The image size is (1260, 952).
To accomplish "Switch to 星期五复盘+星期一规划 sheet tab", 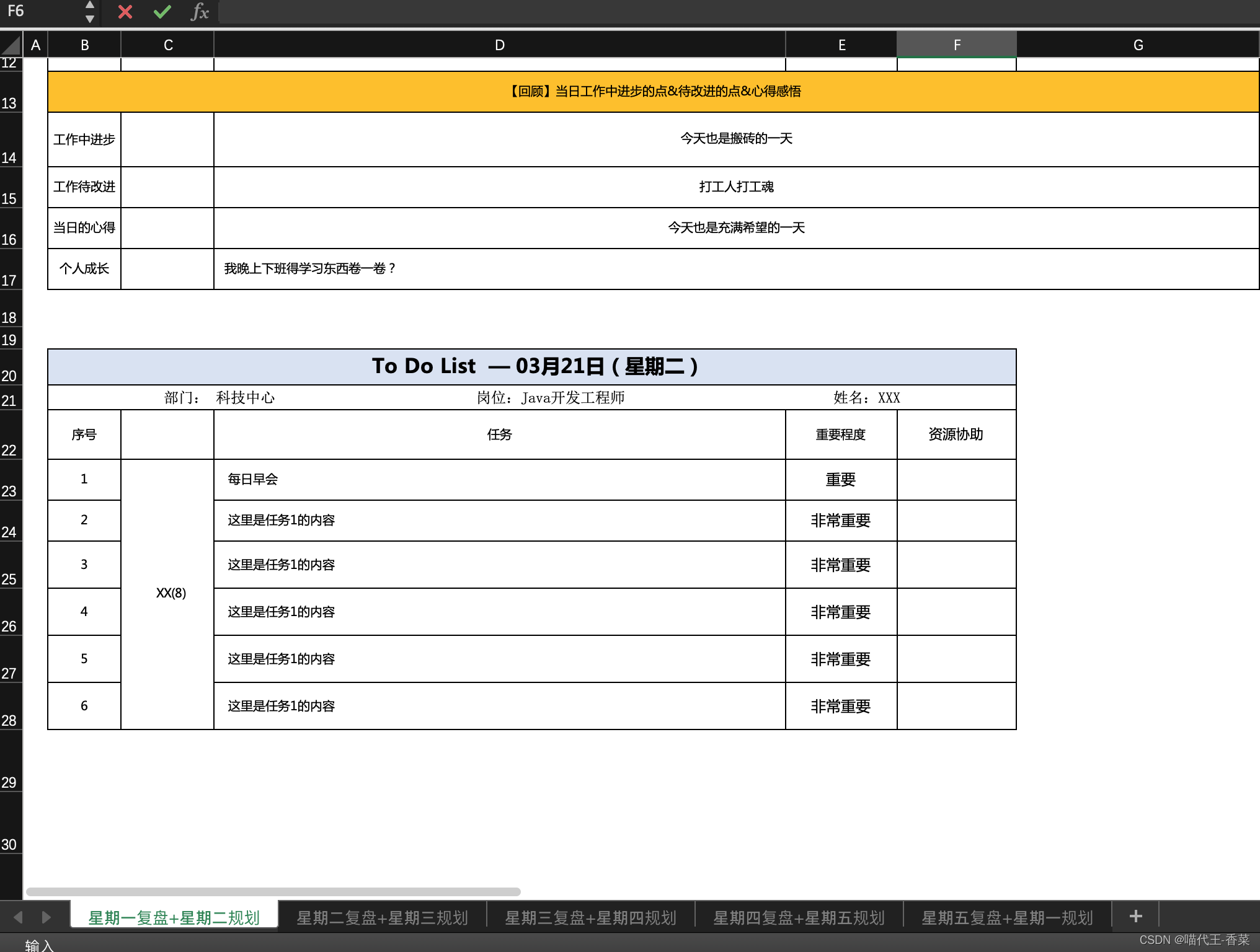I will (x=1008, y=917).
